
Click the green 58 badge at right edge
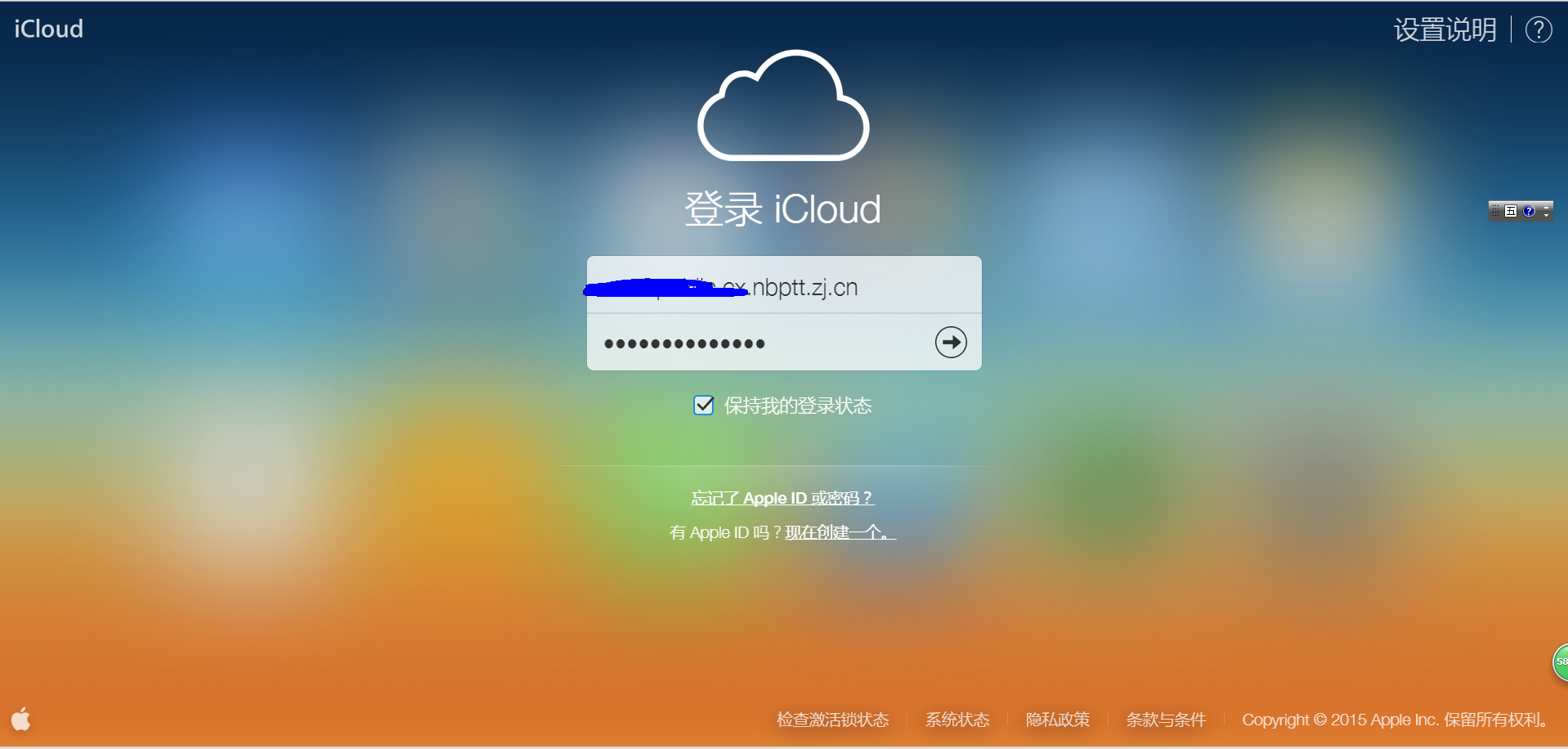coord(1560,662)
